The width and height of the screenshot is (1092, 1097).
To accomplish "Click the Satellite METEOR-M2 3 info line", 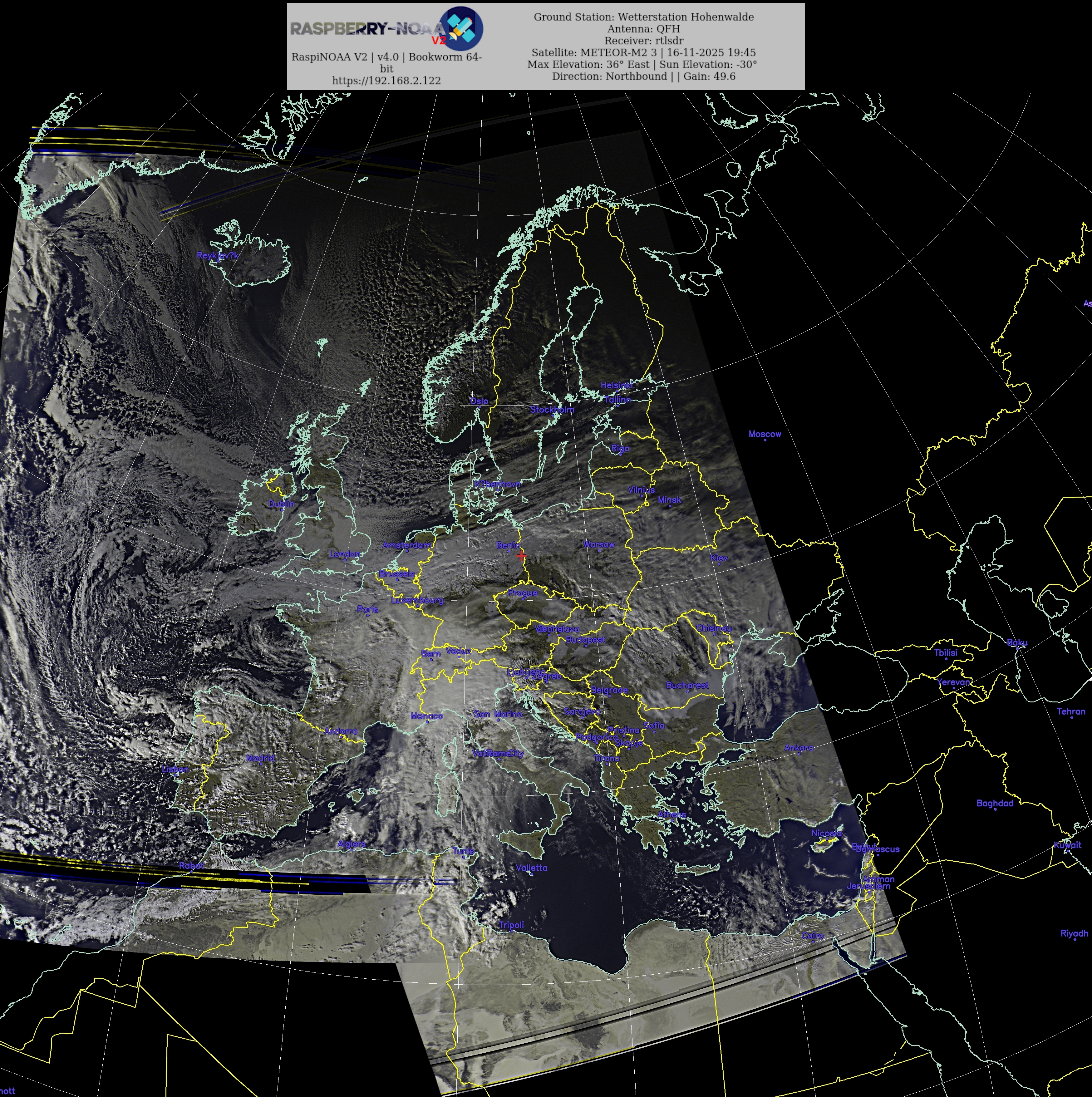I will [643, 52].
